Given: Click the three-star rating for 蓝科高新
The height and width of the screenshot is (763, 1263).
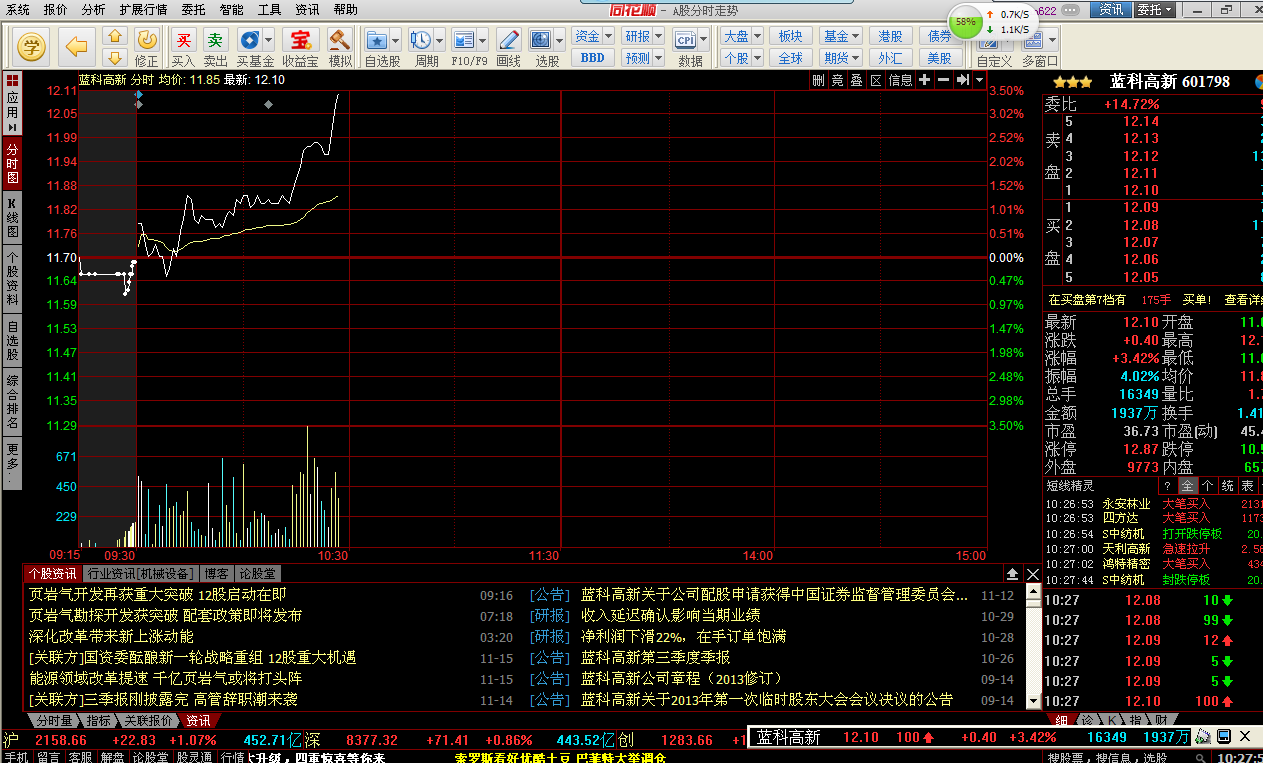Looking at the screenshot, I should coord(1073,82).
